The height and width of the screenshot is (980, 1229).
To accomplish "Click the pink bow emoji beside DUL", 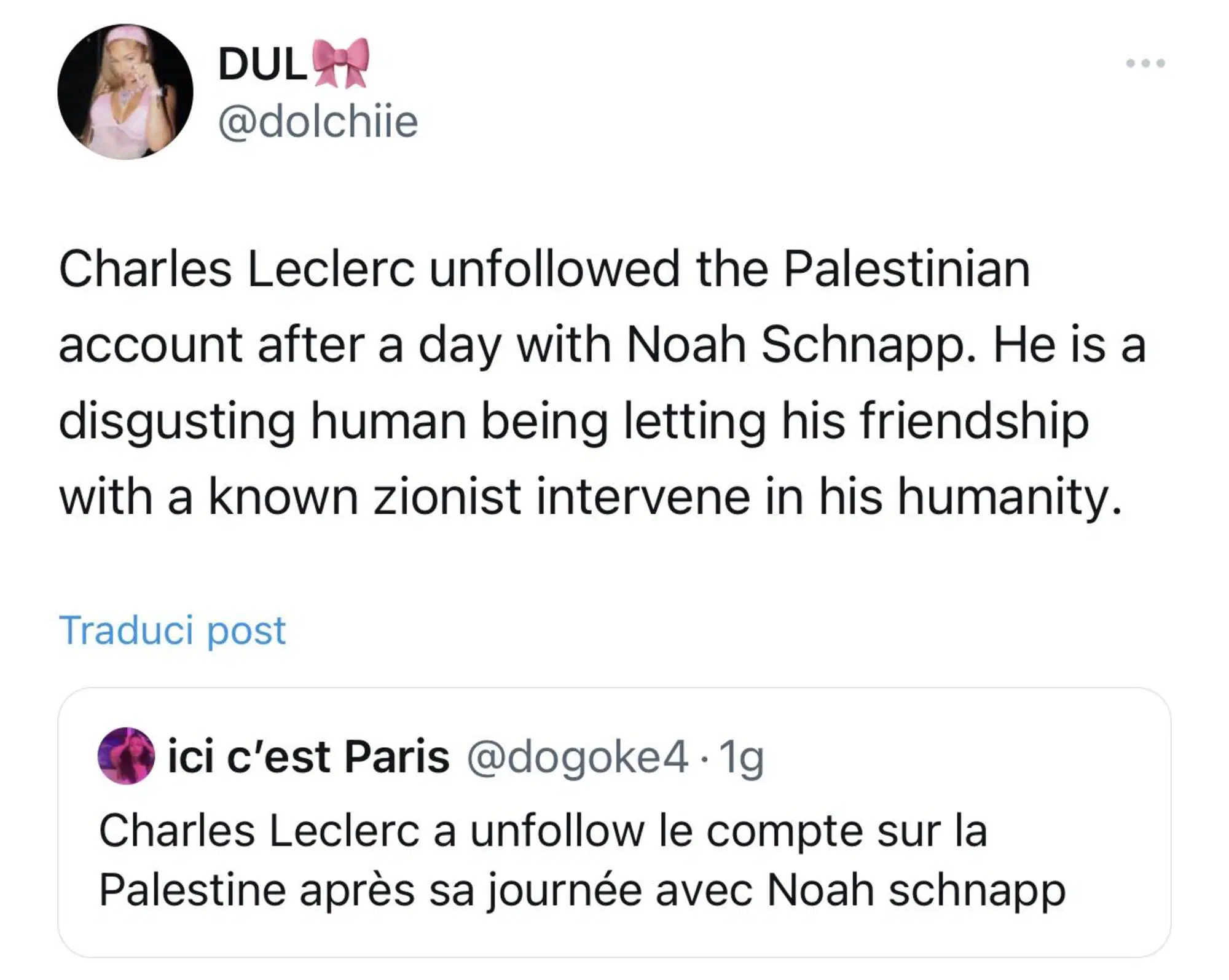I will pos(341,63).
